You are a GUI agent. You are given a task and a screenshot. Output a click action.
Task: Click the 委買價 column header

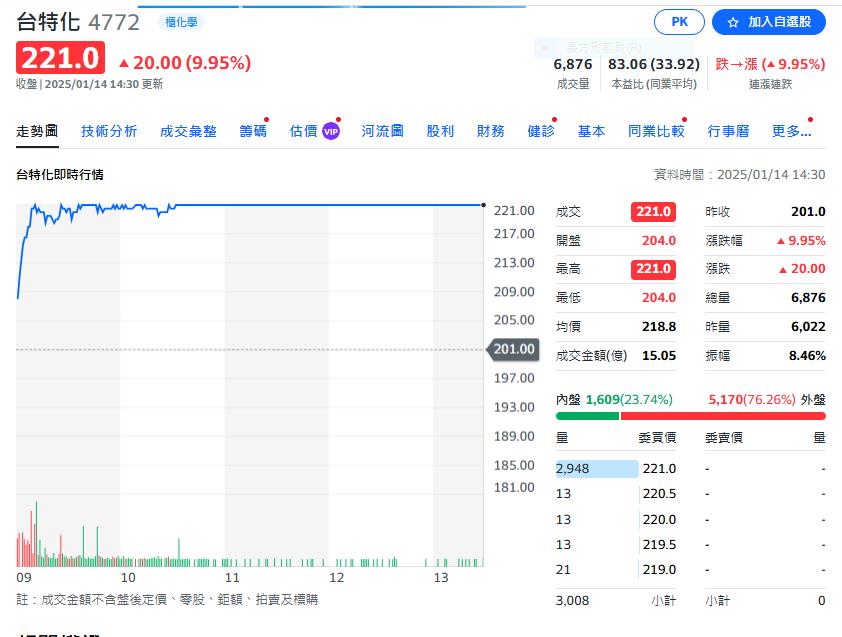tap(657, 438)
